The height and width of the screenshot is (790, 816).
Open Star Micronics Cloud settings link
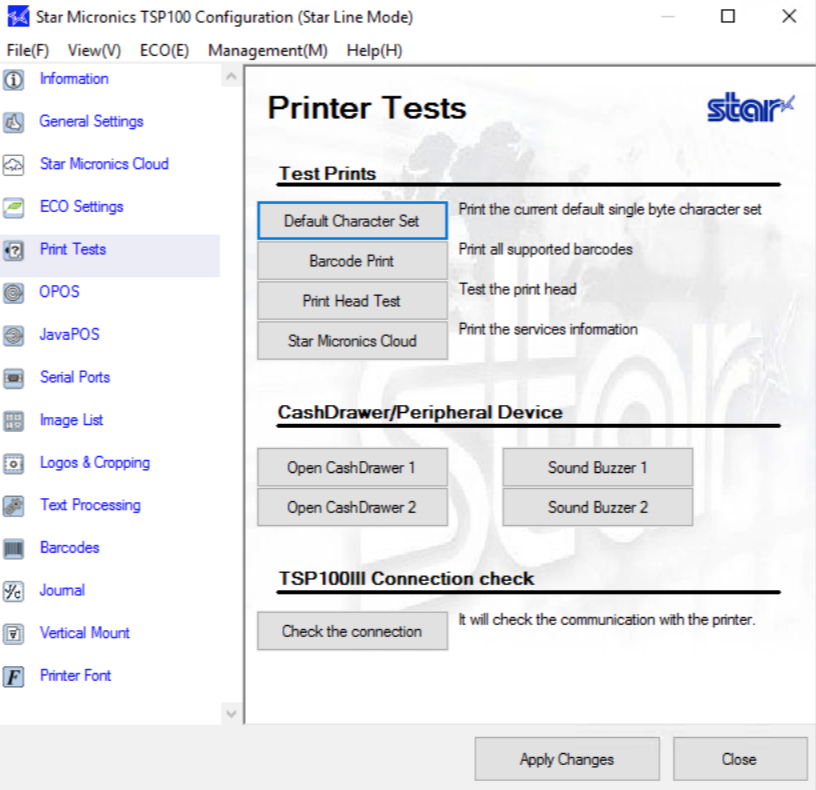click(x=104, y=164)
